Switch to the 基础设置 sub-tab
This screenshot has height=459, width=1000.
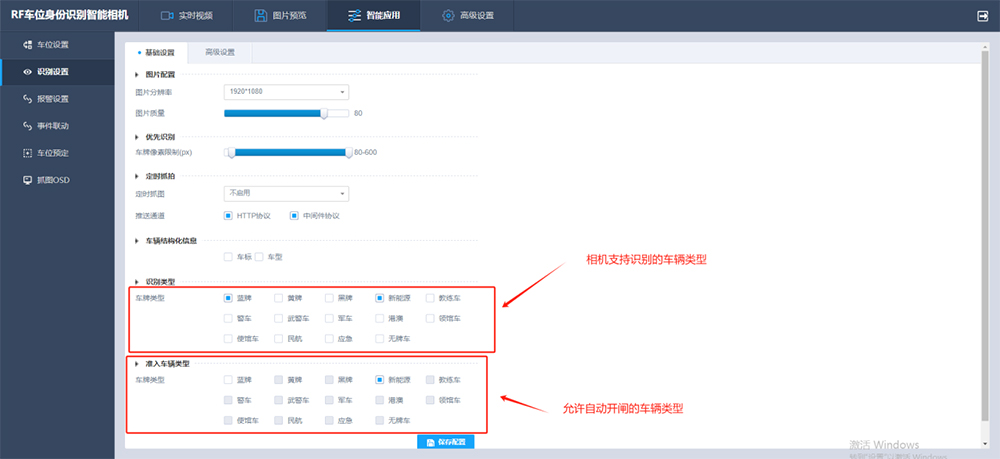click(156, 52)
